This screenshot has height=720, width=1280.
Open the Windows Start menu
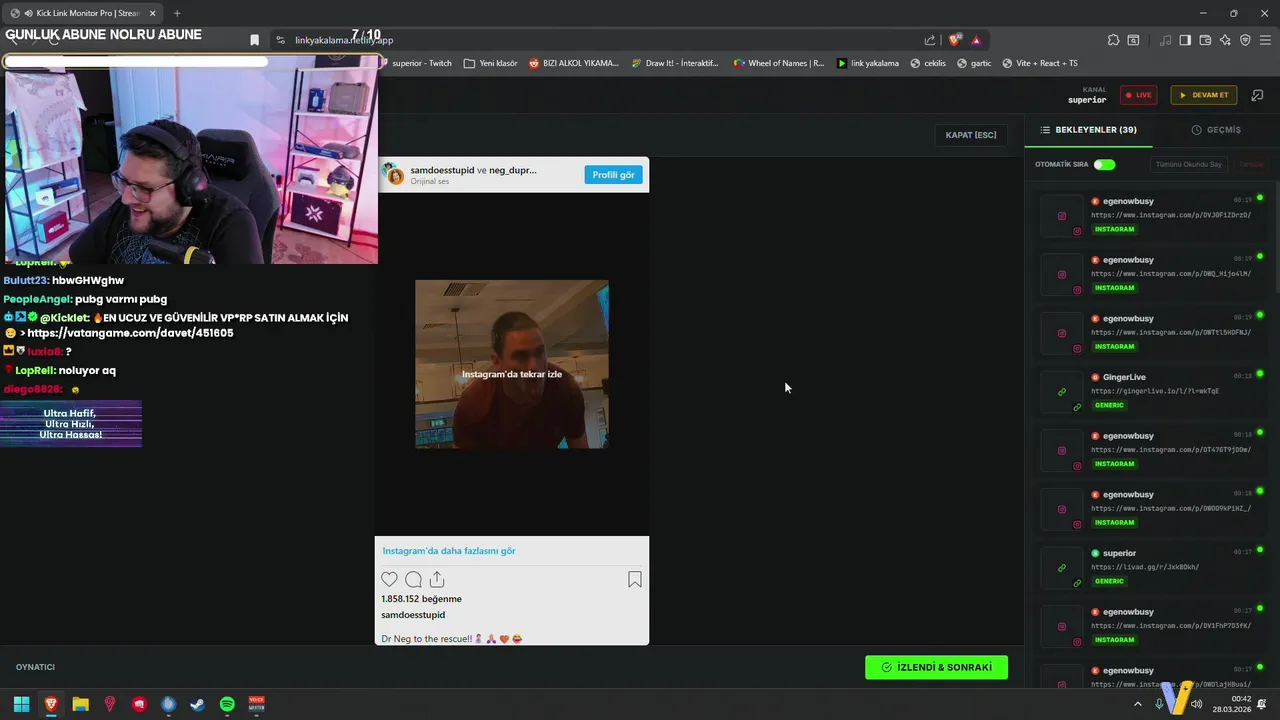pos(21,704)
